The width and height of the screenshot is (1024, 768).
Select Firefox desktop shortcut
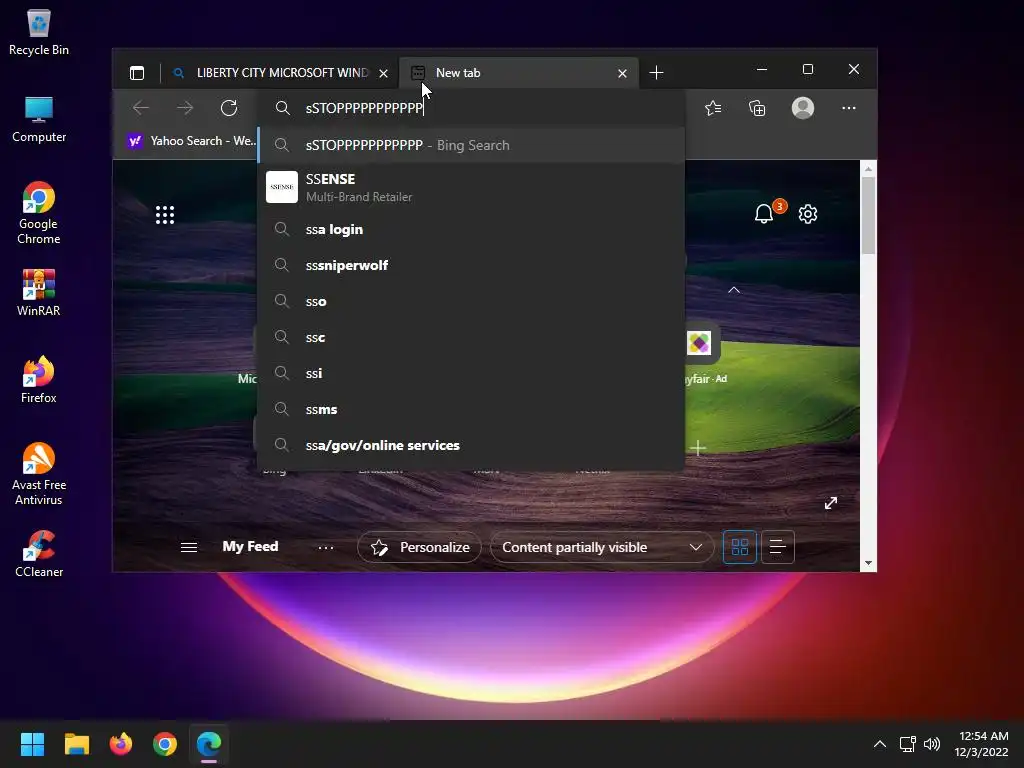click(39, 380)
